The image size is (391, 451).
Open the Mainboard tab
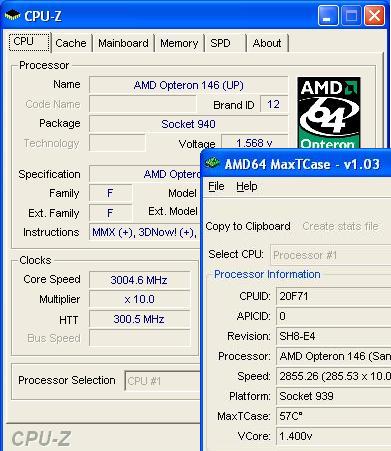click(x=123, y=43)
